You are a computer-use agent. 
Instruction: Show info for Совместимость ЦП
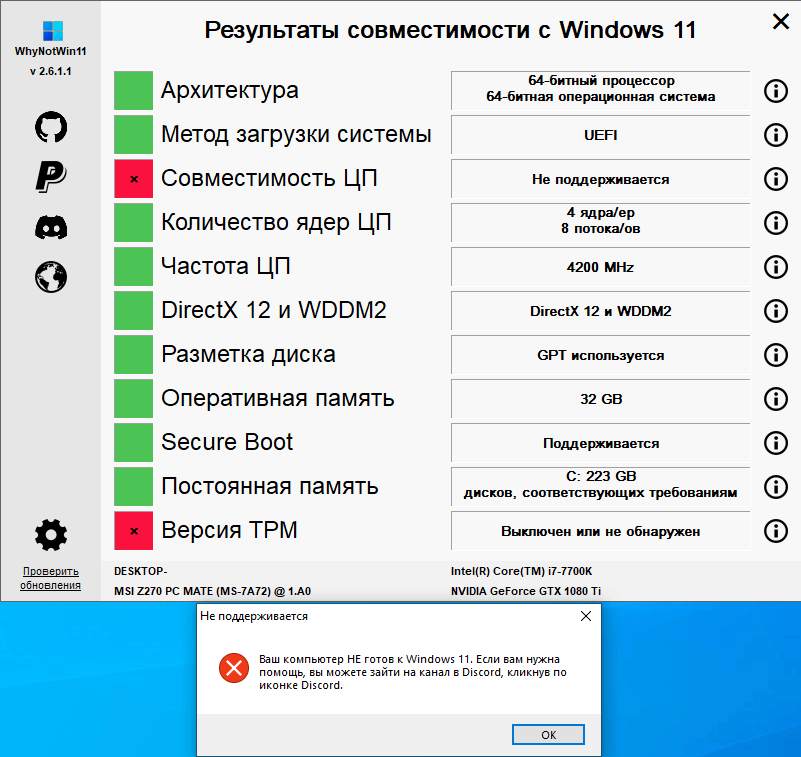pos(775,179)
